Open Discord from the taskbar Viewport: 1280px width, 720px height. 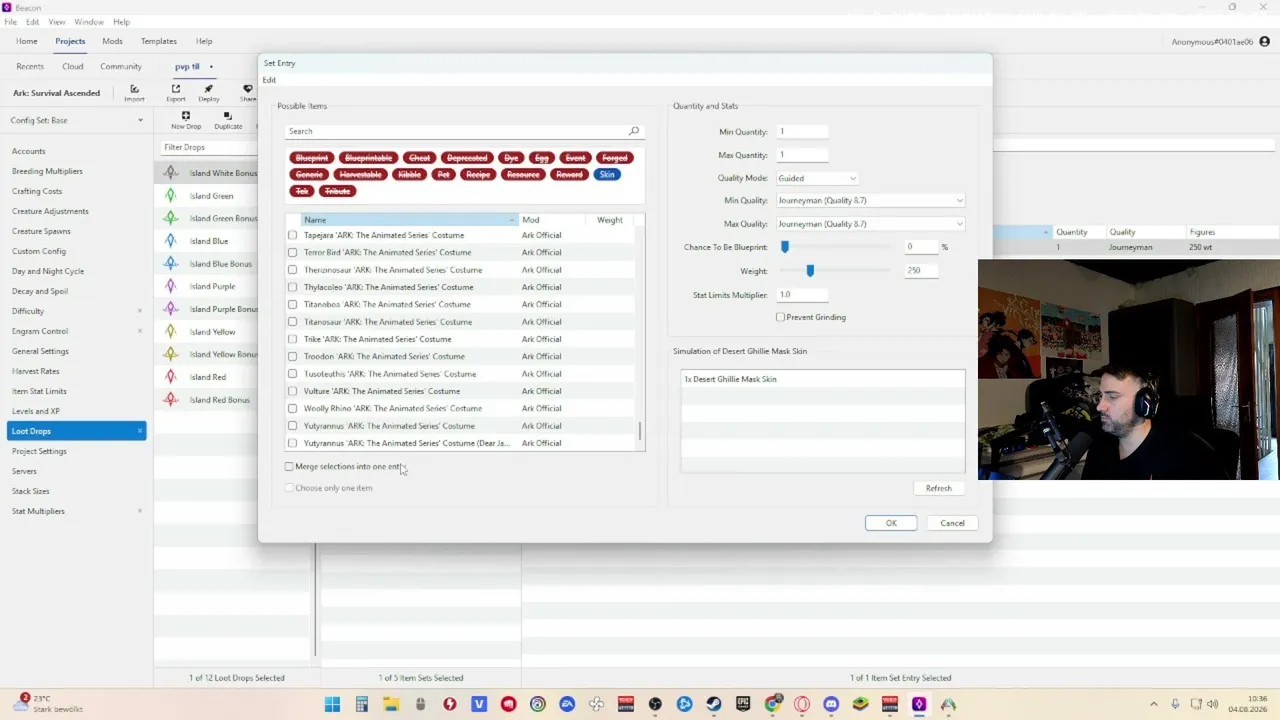click(x=831, y=704)
